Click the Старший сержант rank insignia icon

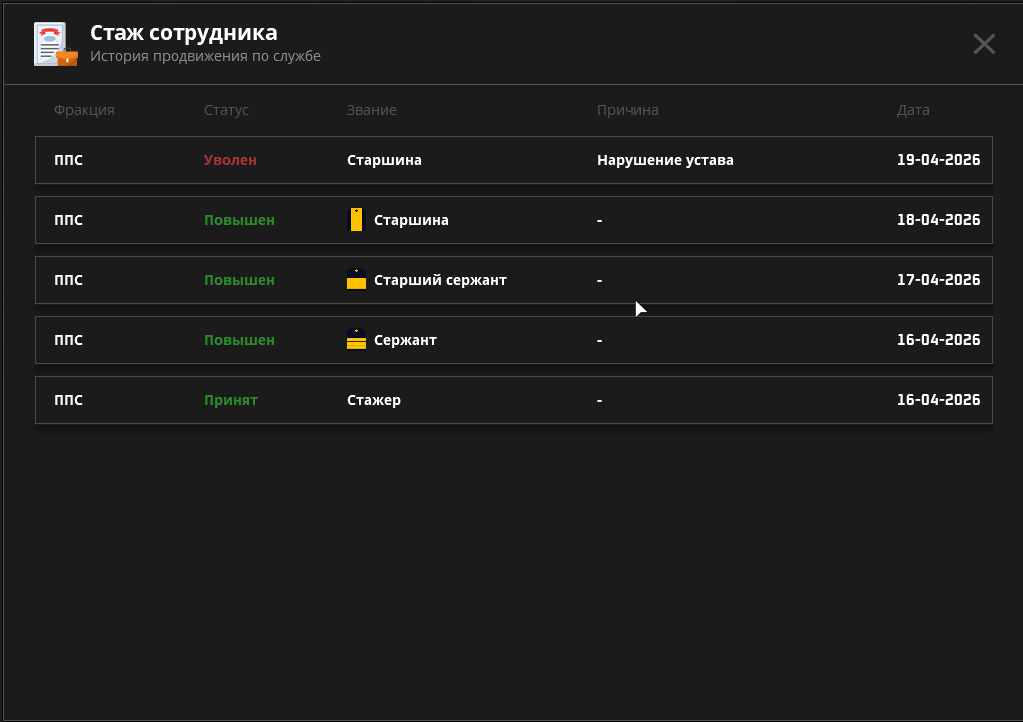coord(356,280)
